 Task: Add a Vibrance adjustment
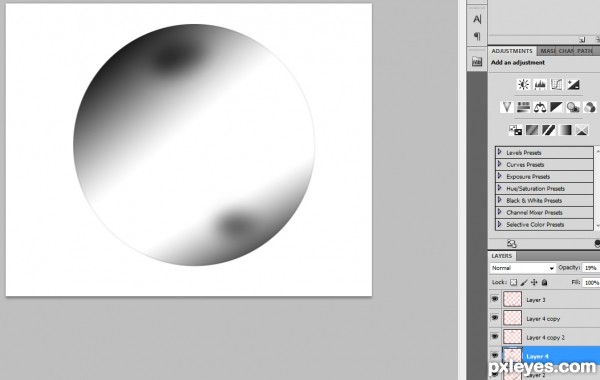pos(507,107)
